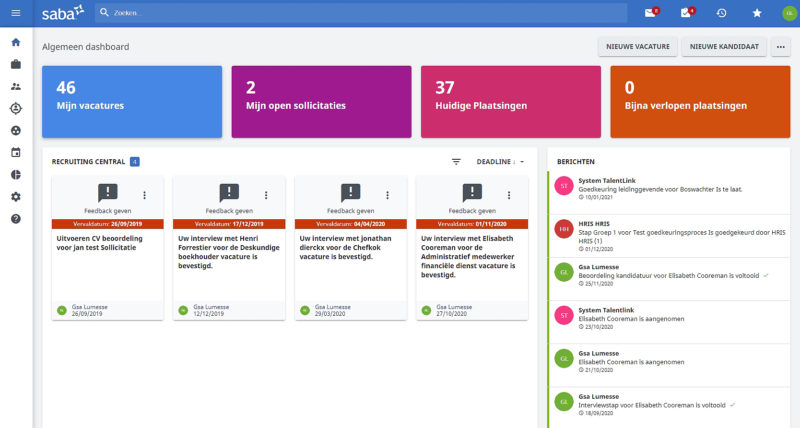The height and width of the screenshot is (428, 800).
Task: Open the calendar icon in the sidebar
Action: click(x=15, y=152)
